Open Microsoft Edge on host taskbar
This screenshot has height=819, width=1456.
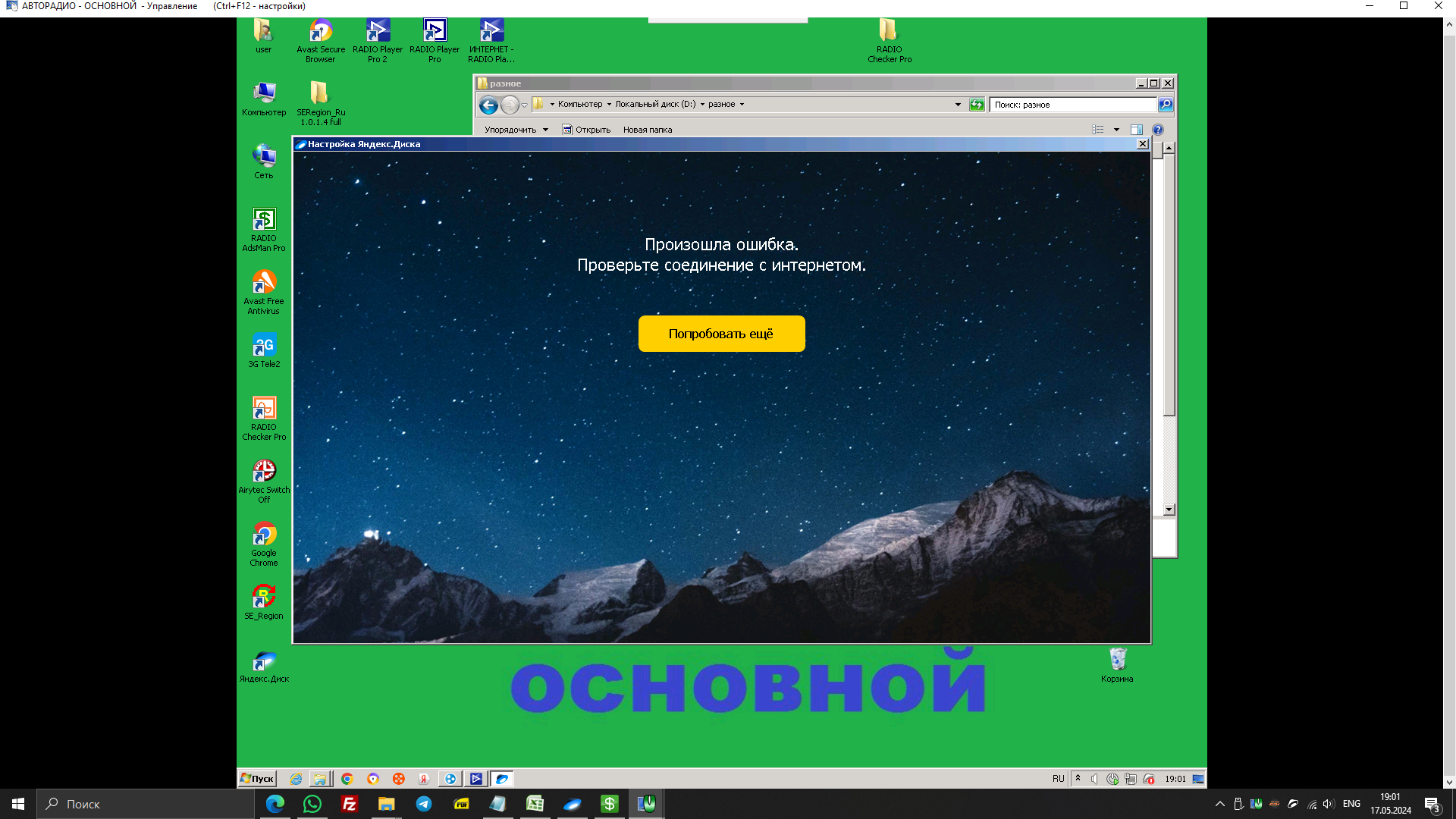pos(275,804)
